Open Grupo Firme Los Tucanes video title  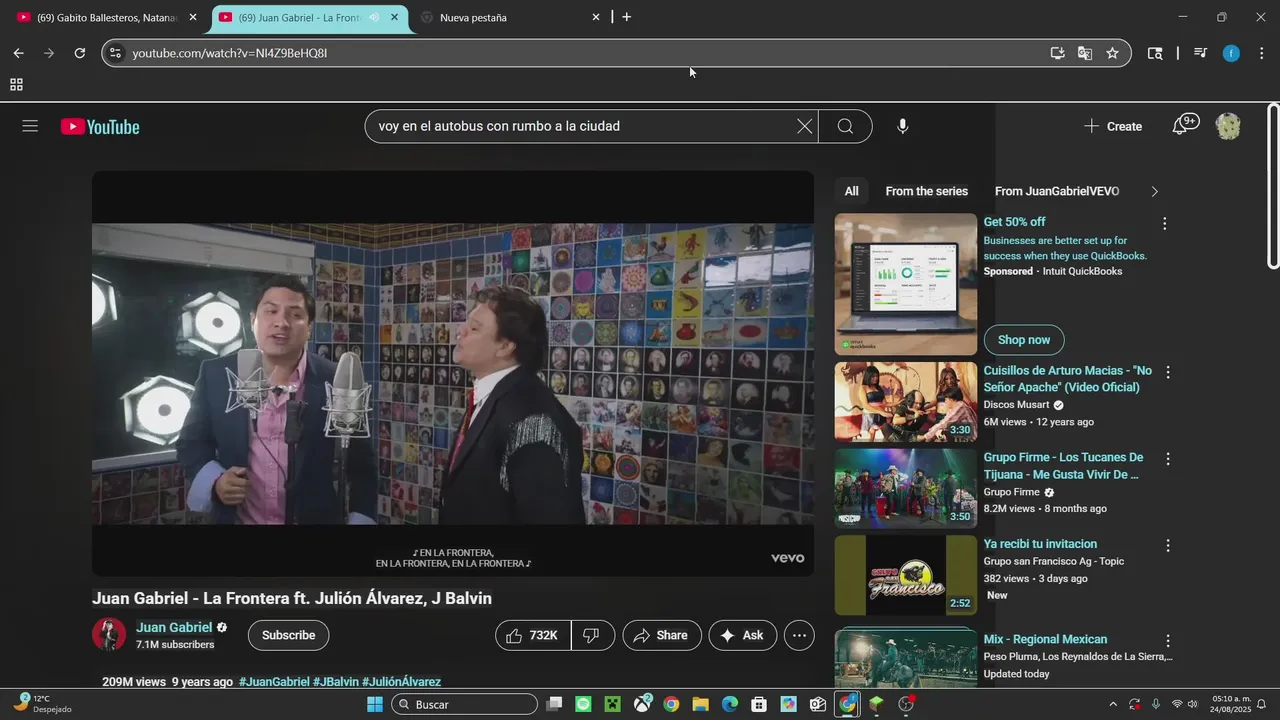[x=1063, y=466]
